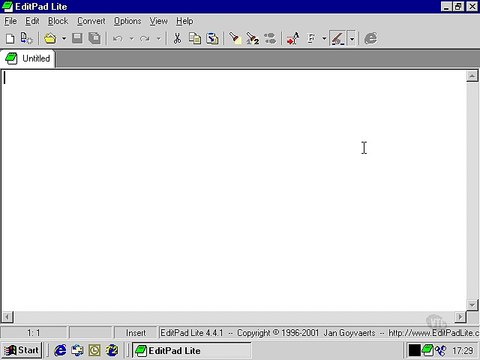Open the Help menu
Screen dimensions: 480x360
point(185,21)
